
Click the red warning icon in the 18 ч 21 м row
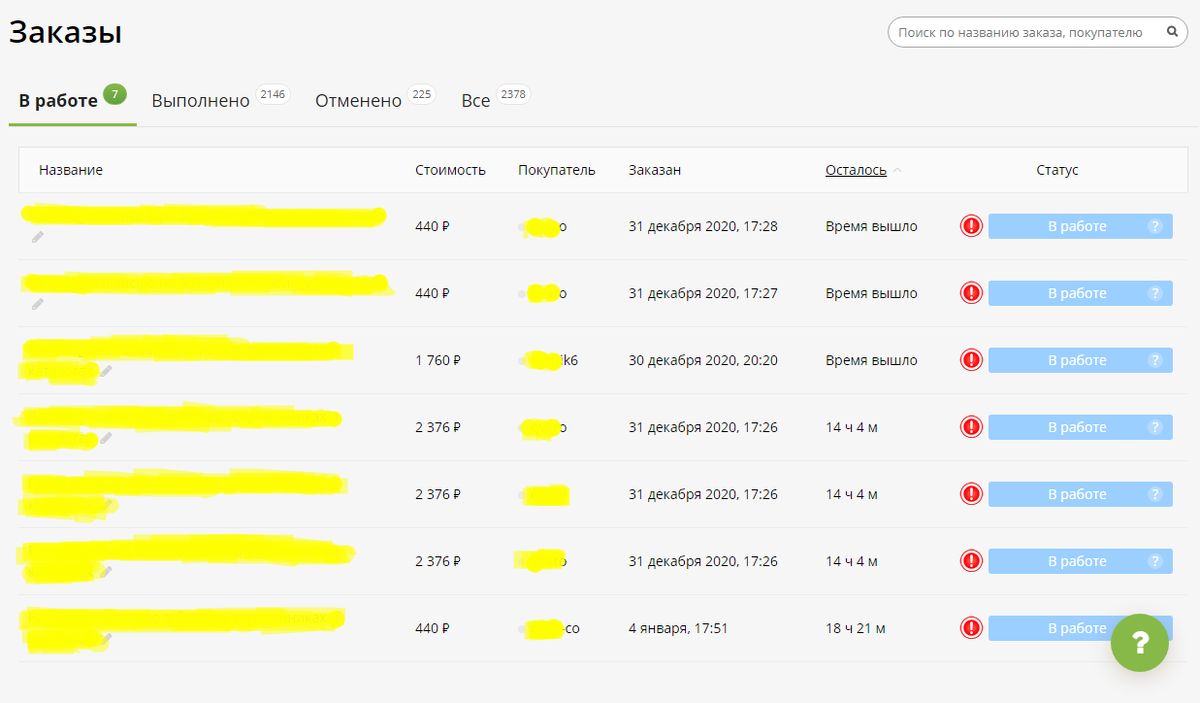point(971,628)
